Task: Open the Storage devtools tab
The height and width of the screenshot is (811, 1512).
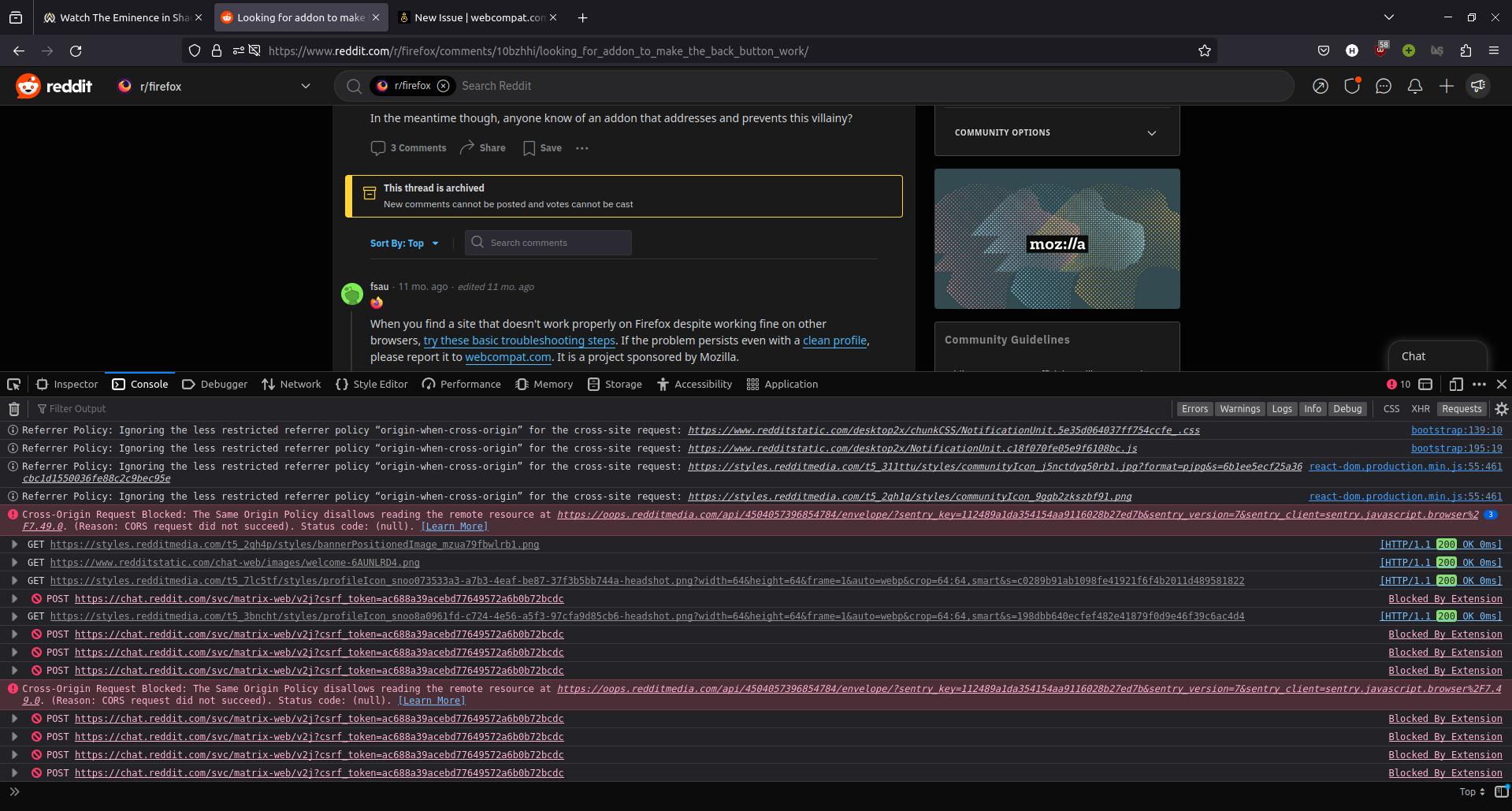Action: pos(615,384)
